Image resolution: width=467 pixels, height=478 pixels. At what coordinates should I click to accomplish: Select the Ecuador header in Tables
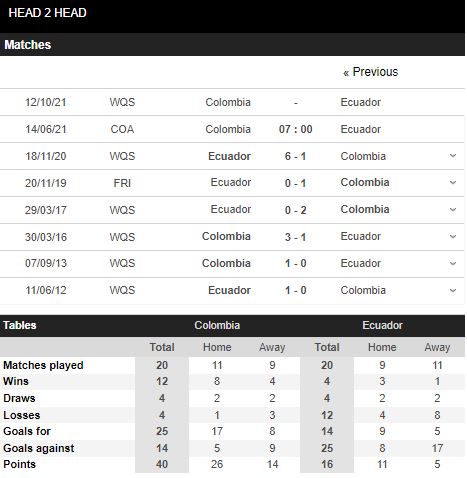pos(382,325)
